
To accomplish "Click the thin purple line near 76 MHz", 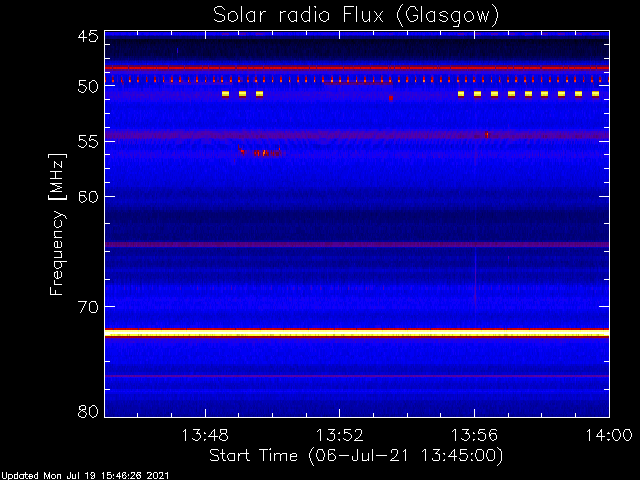I will tap(357, 376).
